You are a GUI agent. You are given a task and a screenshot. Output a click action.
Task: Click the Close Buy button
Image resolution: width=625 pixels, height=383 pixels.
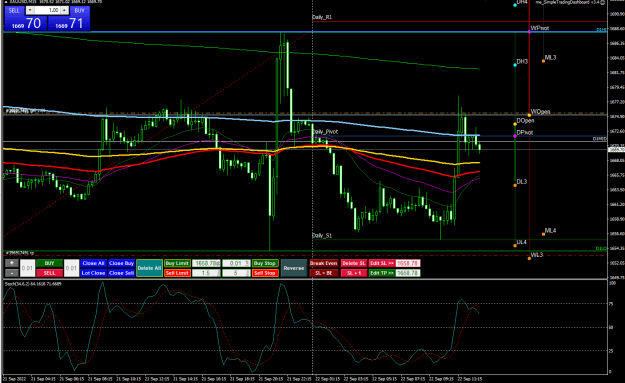pyautogui.click(x=121, y=263)
